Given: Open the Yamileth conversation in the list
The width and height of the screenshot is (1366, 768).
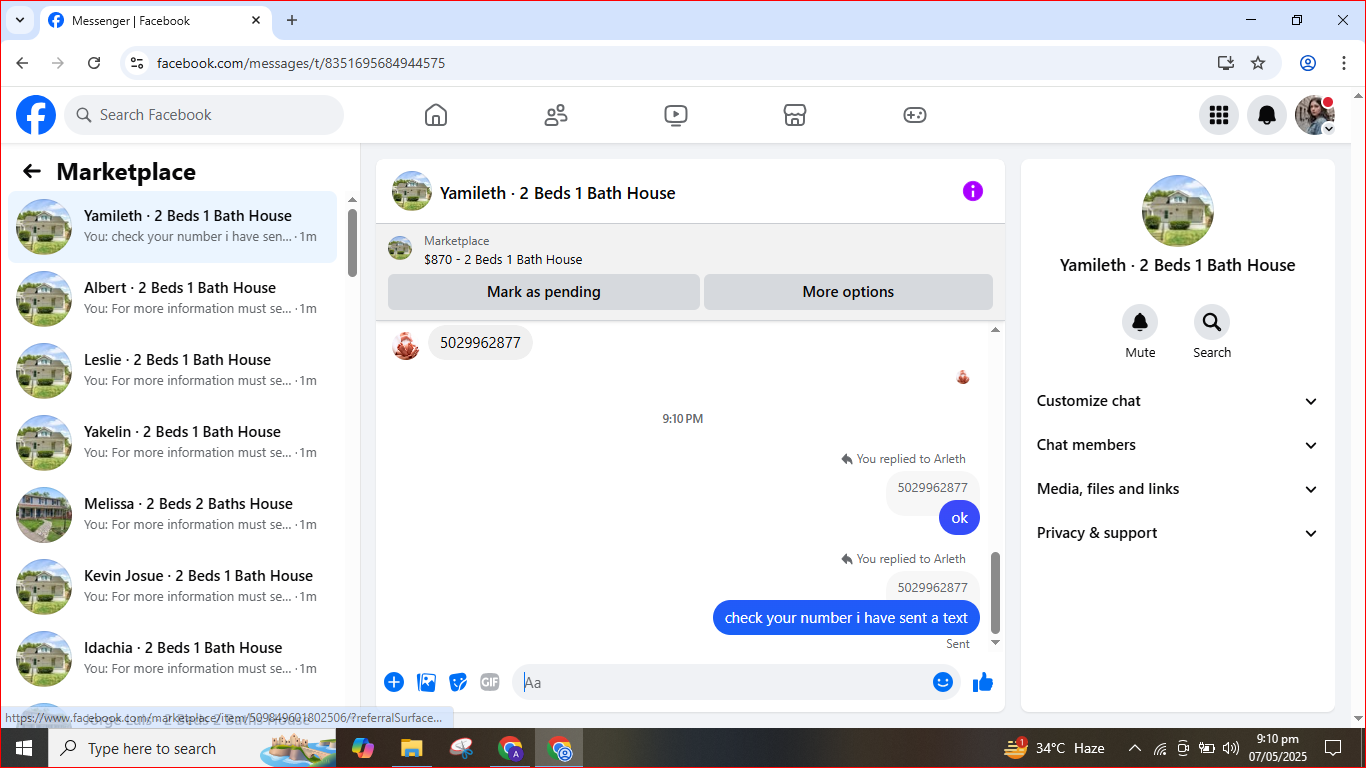Looking at the screenshot, I should click(x=173, y=227).
